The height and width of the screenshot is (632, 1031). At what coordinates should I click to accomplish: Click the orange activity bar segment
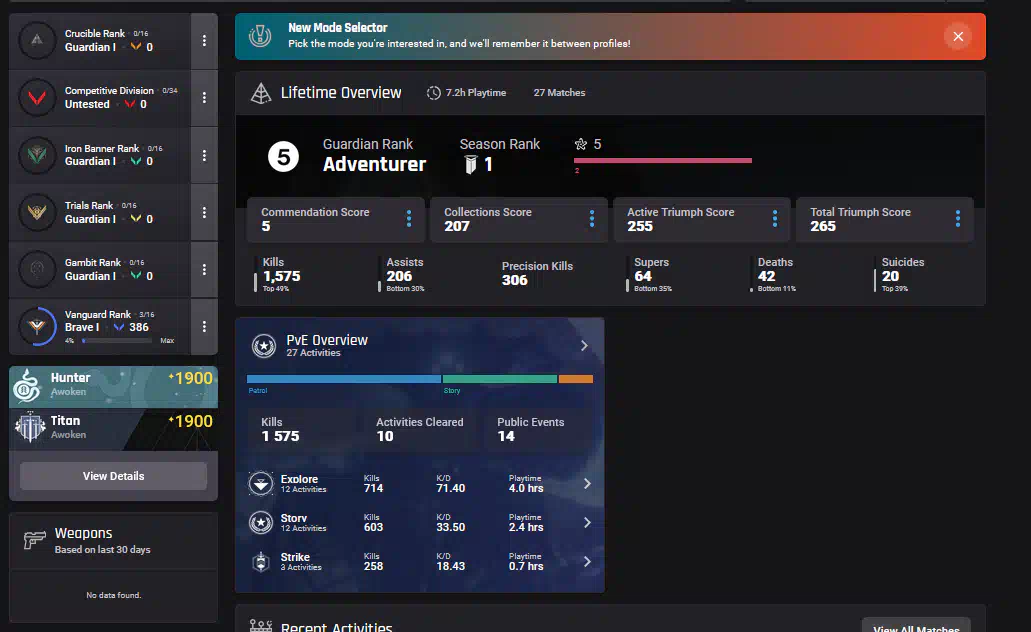[576, 379]
